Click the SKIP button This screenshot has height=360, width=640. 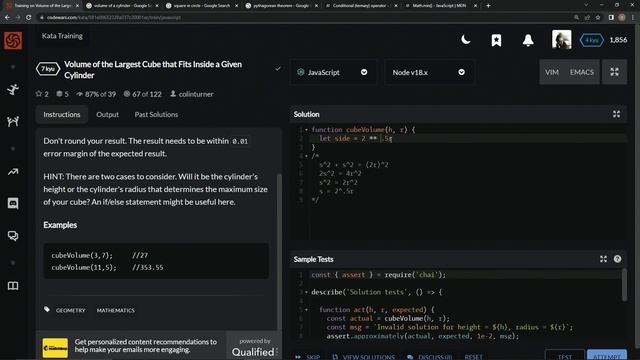308,357
